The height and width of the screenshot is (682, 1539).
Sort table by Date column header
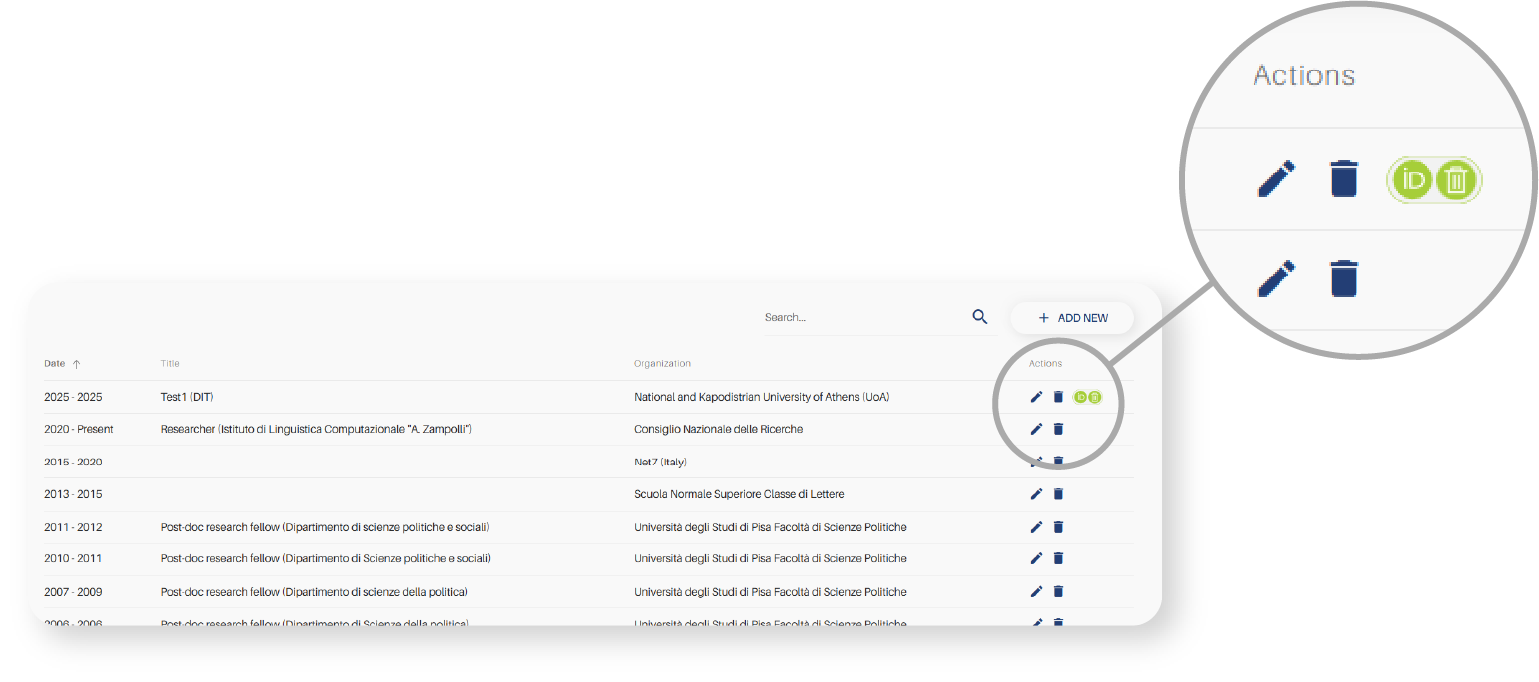55,364
